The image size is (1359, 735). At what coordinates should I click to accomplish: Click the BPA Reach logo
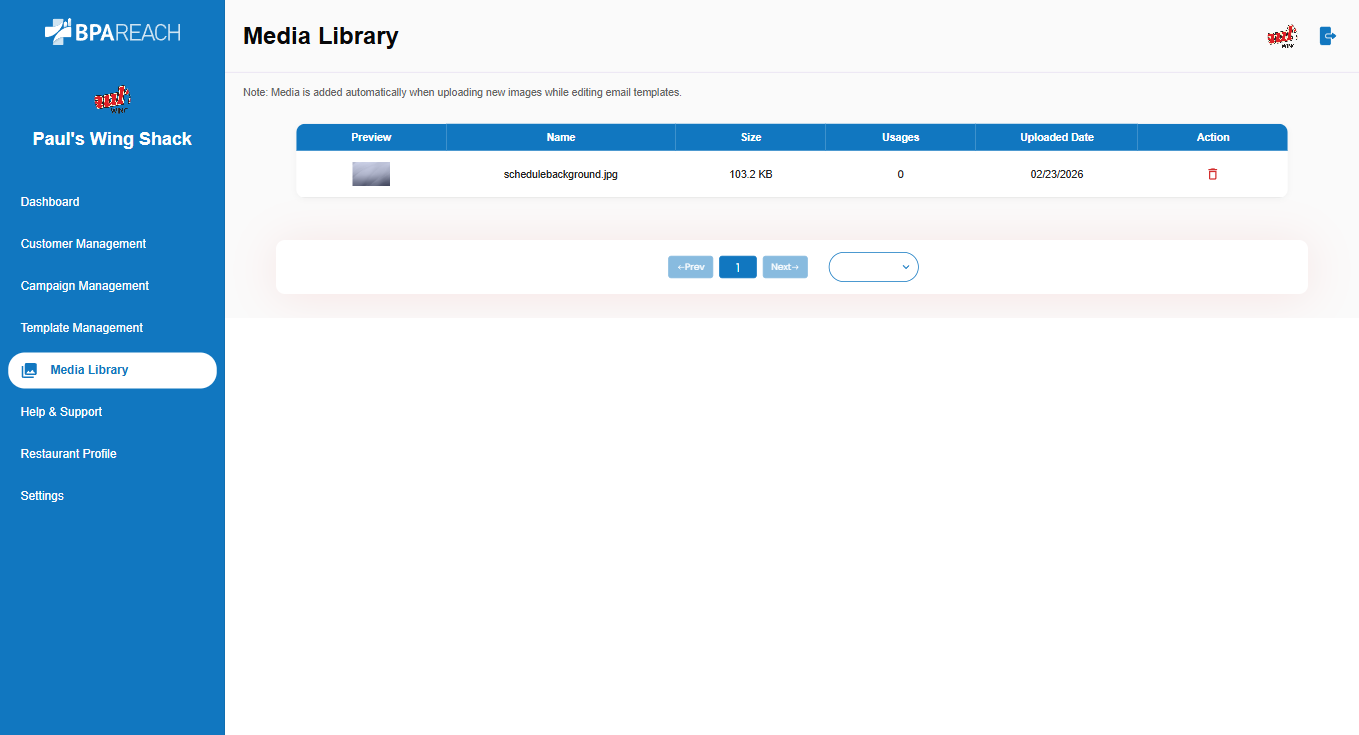pyautogui.click(x=112, y=32)
